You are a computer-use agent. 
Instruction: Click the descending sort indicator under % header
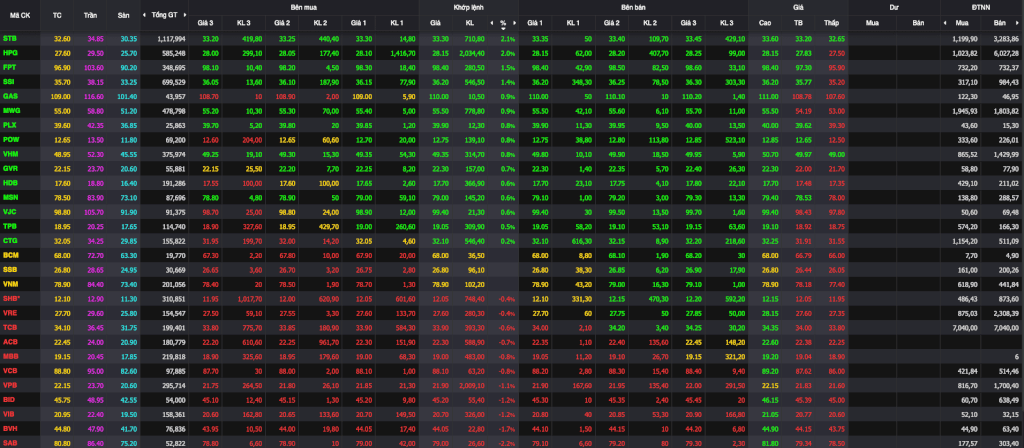point(503,28)
